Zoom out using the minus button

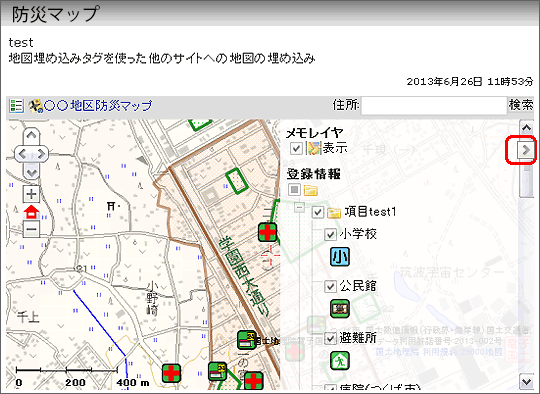(x=31, y=229)
